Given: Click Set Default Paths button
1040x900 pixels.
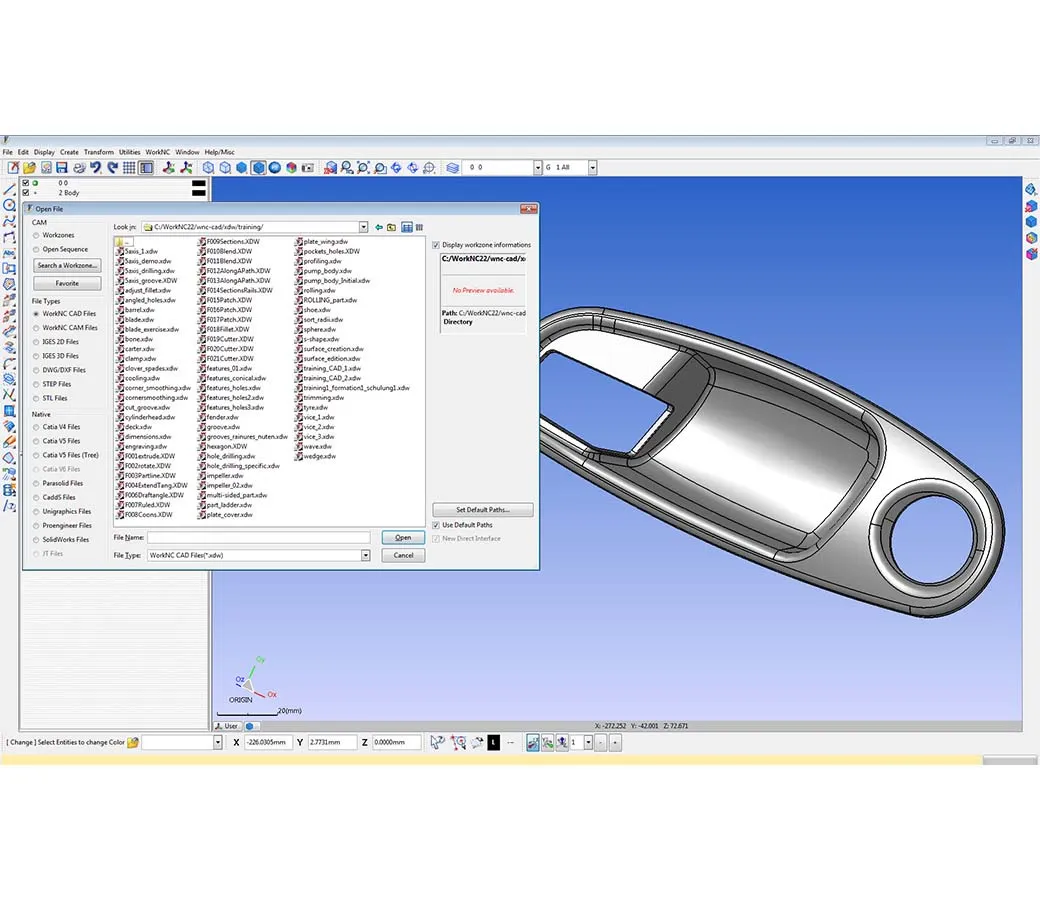Looking at the screenshot, I should pos(483,510).
